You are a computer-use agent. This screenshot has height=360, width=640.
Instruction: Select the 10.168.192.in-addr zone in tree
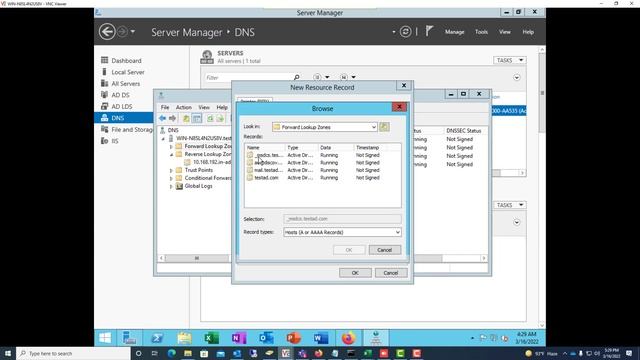(x=212, y=162)
